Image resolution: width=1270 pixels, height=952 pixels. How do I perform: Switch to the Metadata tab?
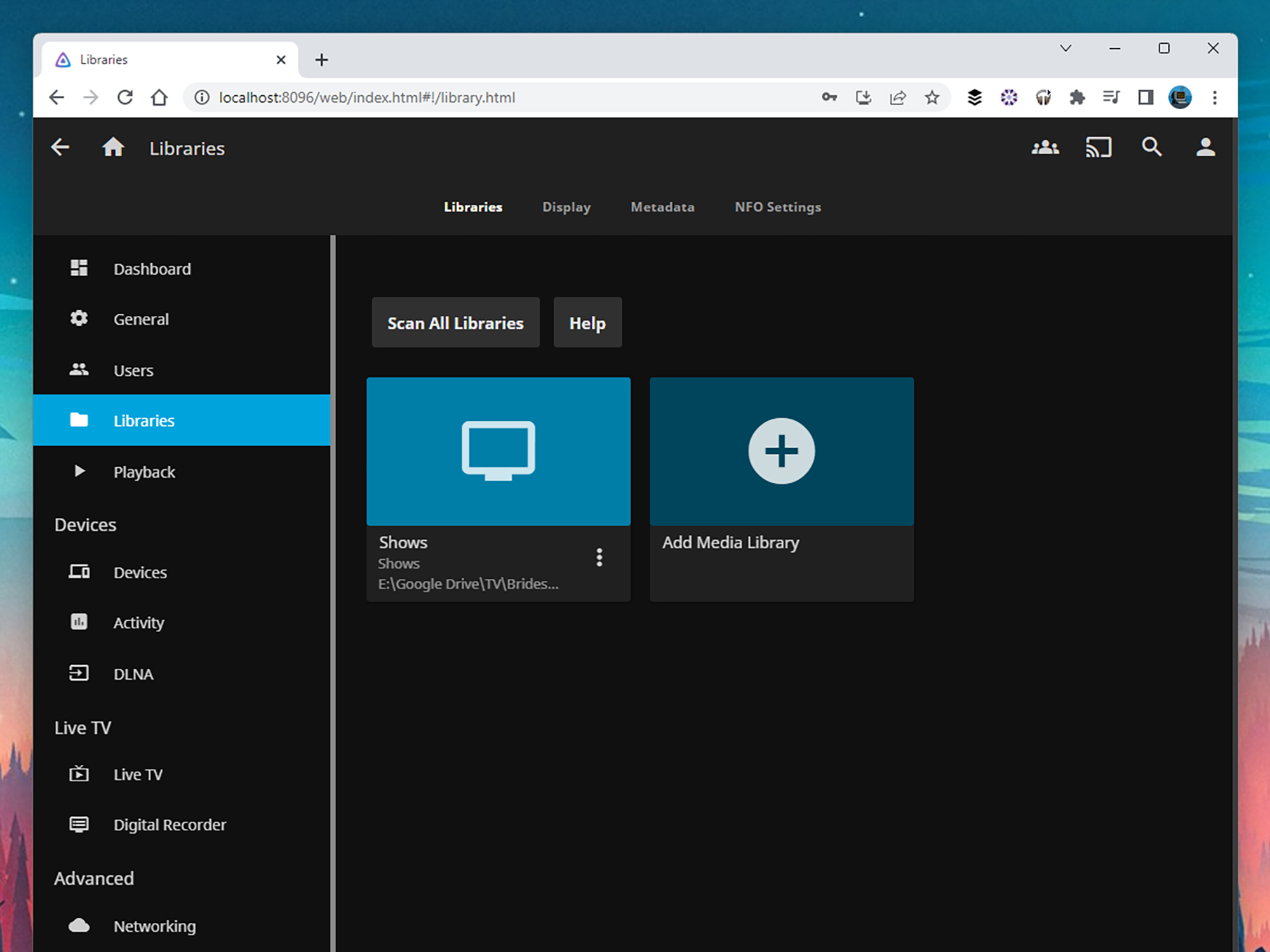pos(662,207)
